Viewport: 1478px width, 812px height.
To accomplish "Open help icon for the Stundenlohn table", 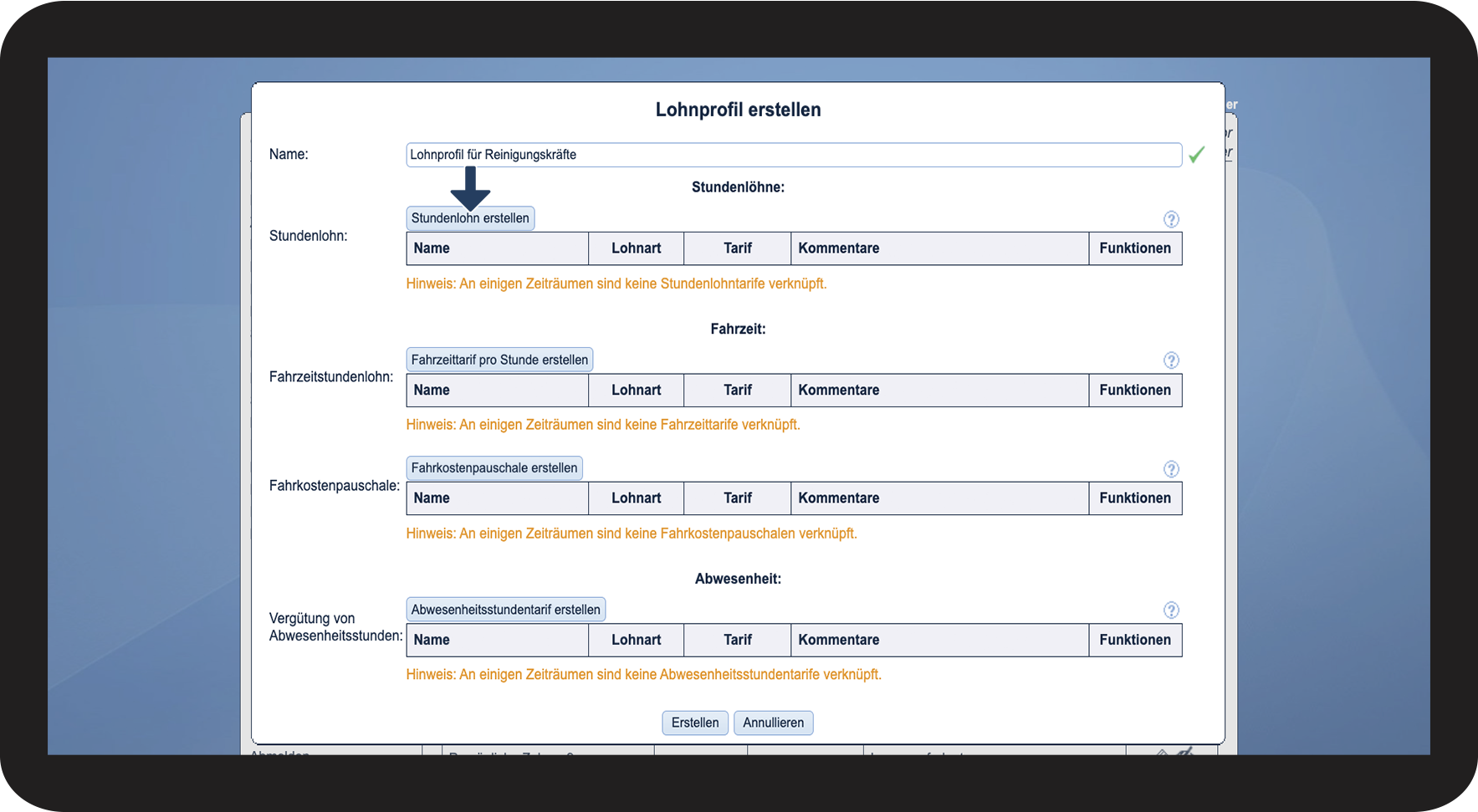I will (1171, 219).
